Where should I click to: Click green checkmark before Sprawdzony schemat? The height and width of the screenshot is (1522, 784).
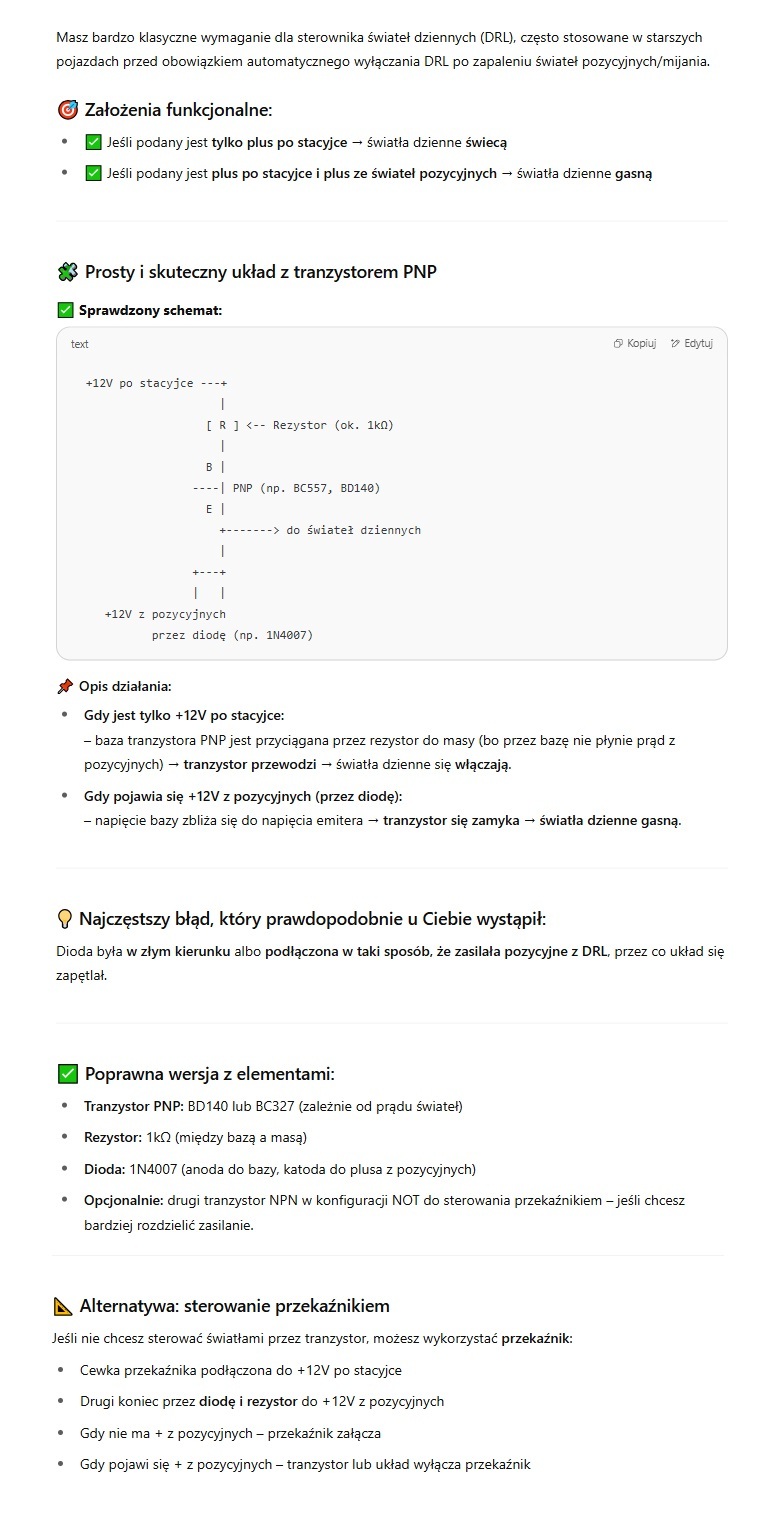(x=66, y=311)
